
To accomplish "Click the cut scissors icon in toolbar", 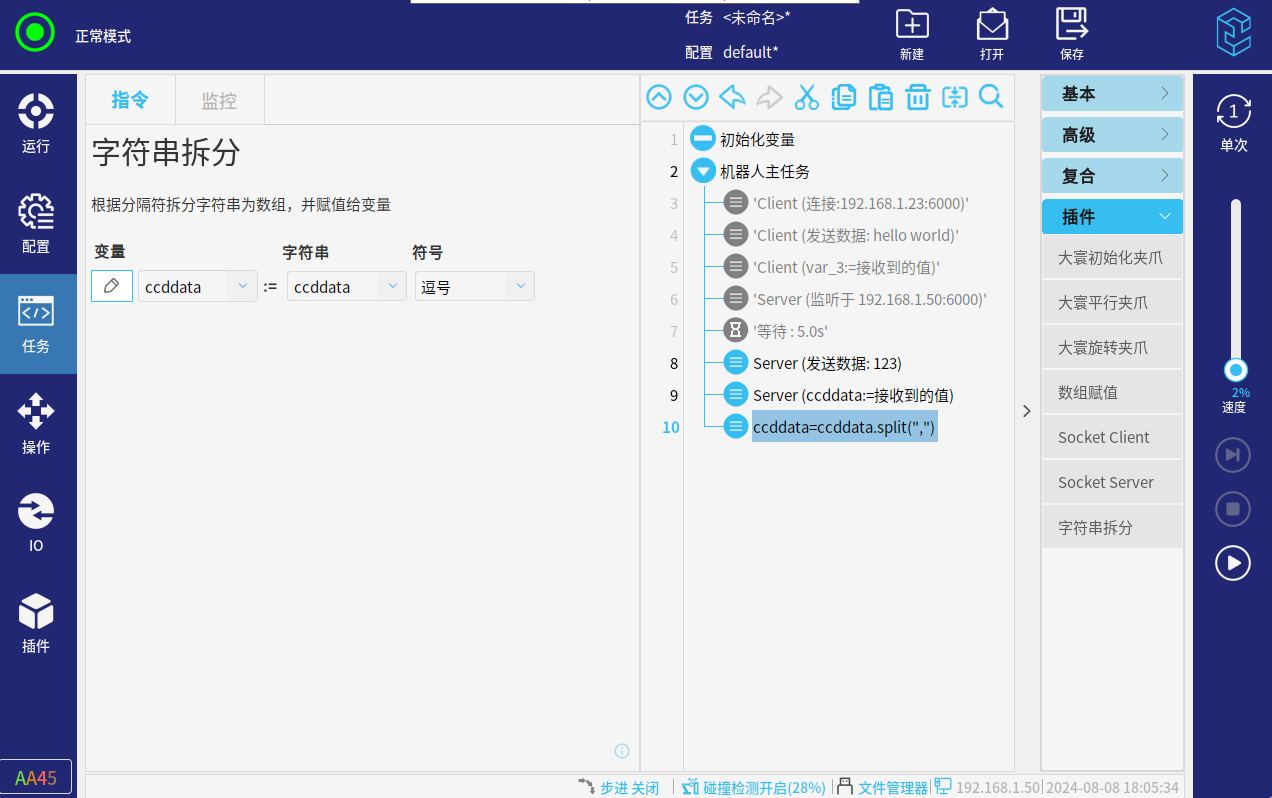I will click(x=806, y=97).
